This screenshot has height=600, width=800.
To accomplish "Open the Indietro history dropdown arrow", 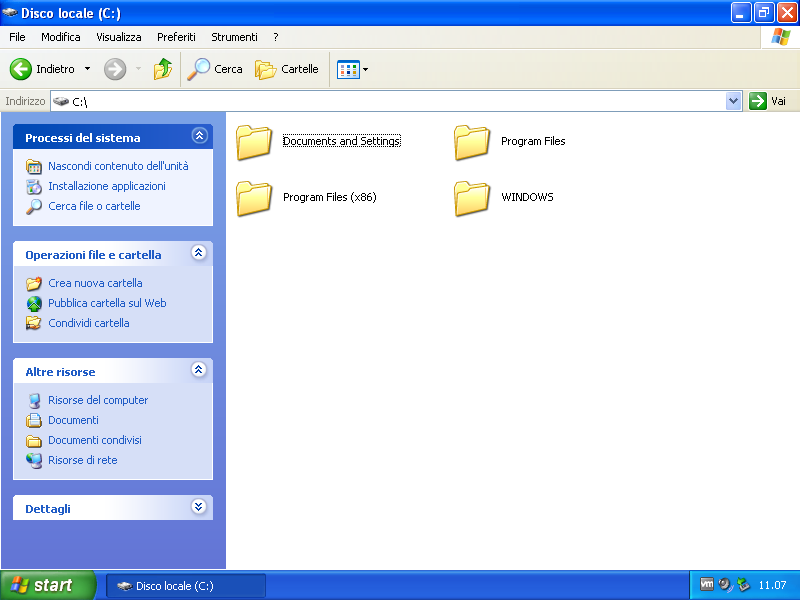I will coord(88,69).
